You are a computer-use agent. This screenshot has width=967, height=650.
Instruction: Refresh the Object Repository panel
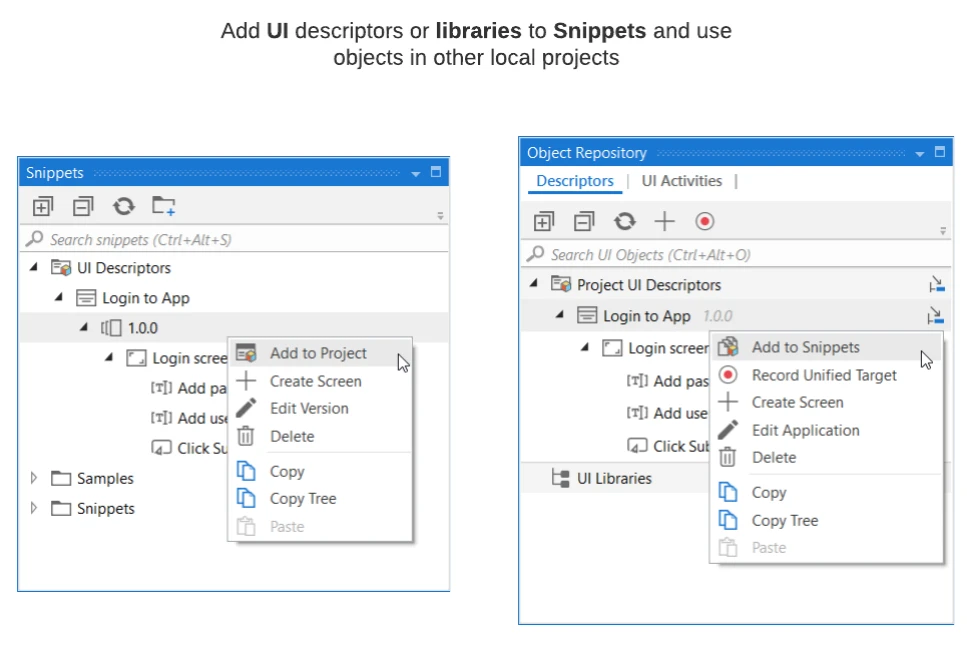pyautogui.click(x=624, y=221)
